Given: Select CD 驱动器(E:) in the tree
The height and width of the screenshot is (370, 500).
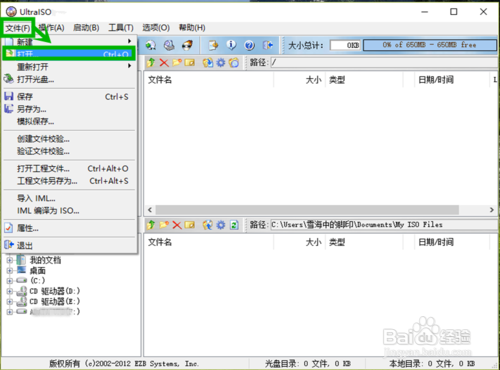Looking at the screenshot, I should click(x=55, y=301).
